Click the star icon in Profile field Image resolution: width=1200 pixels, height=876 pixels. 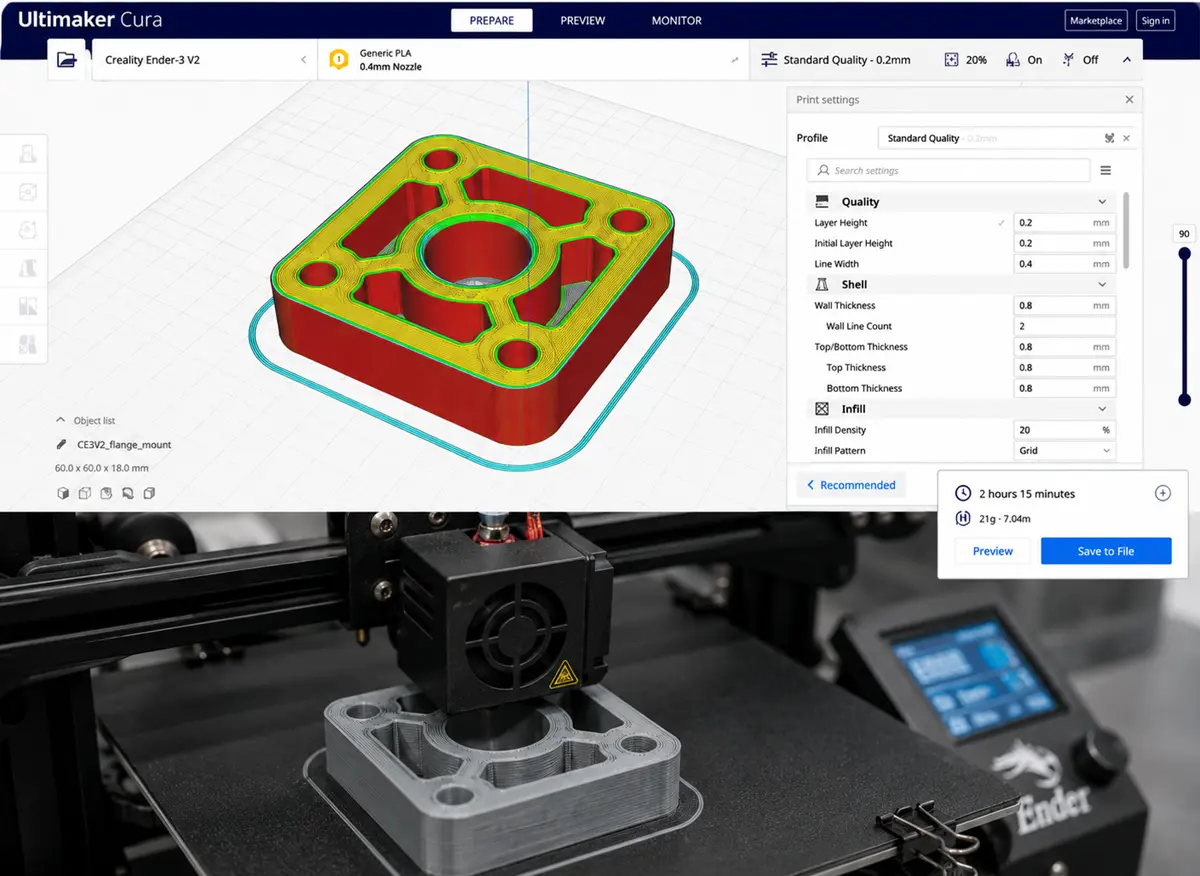pos(1109,138)
